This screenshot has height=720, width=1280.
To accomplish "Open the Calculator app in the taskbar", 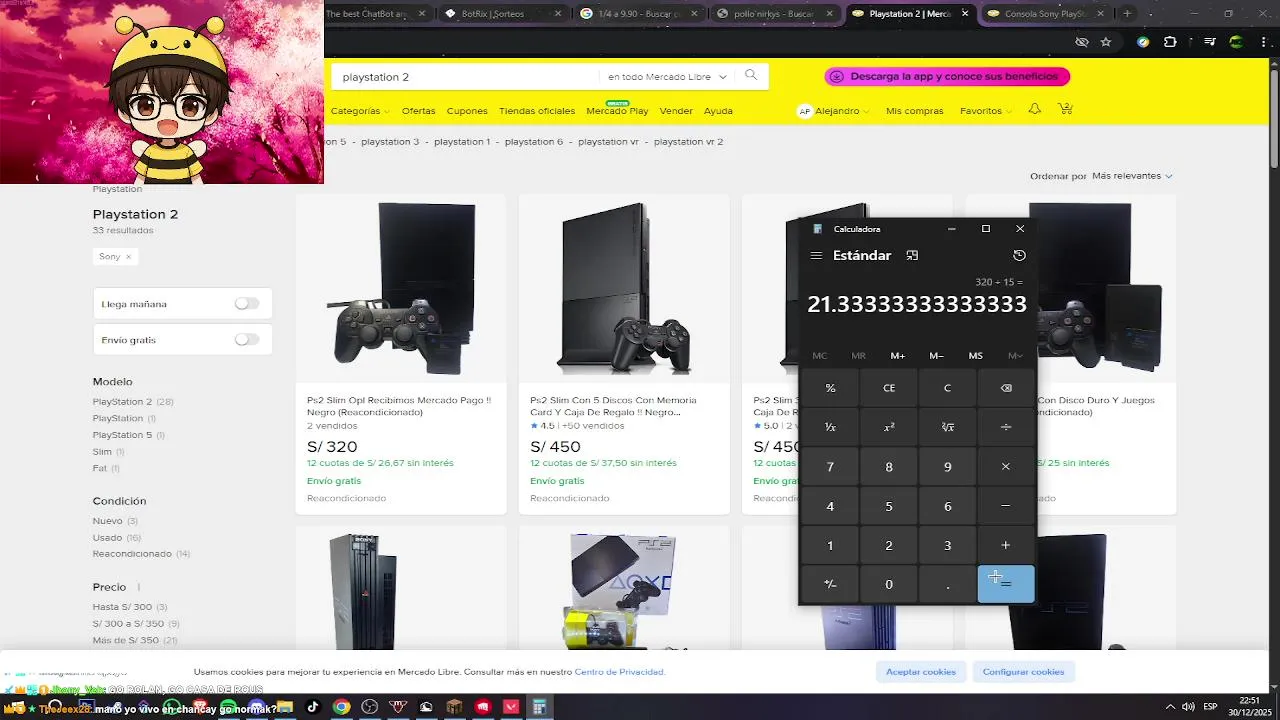I will (539, 707).
